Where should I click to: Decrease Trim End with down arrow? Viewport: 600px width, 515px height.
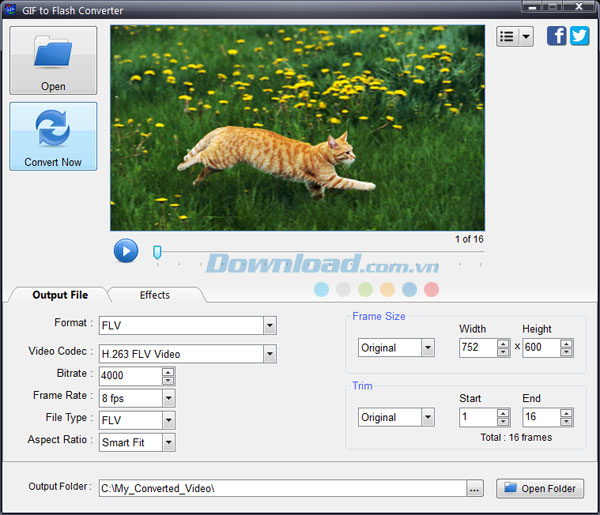click(566, 422)
